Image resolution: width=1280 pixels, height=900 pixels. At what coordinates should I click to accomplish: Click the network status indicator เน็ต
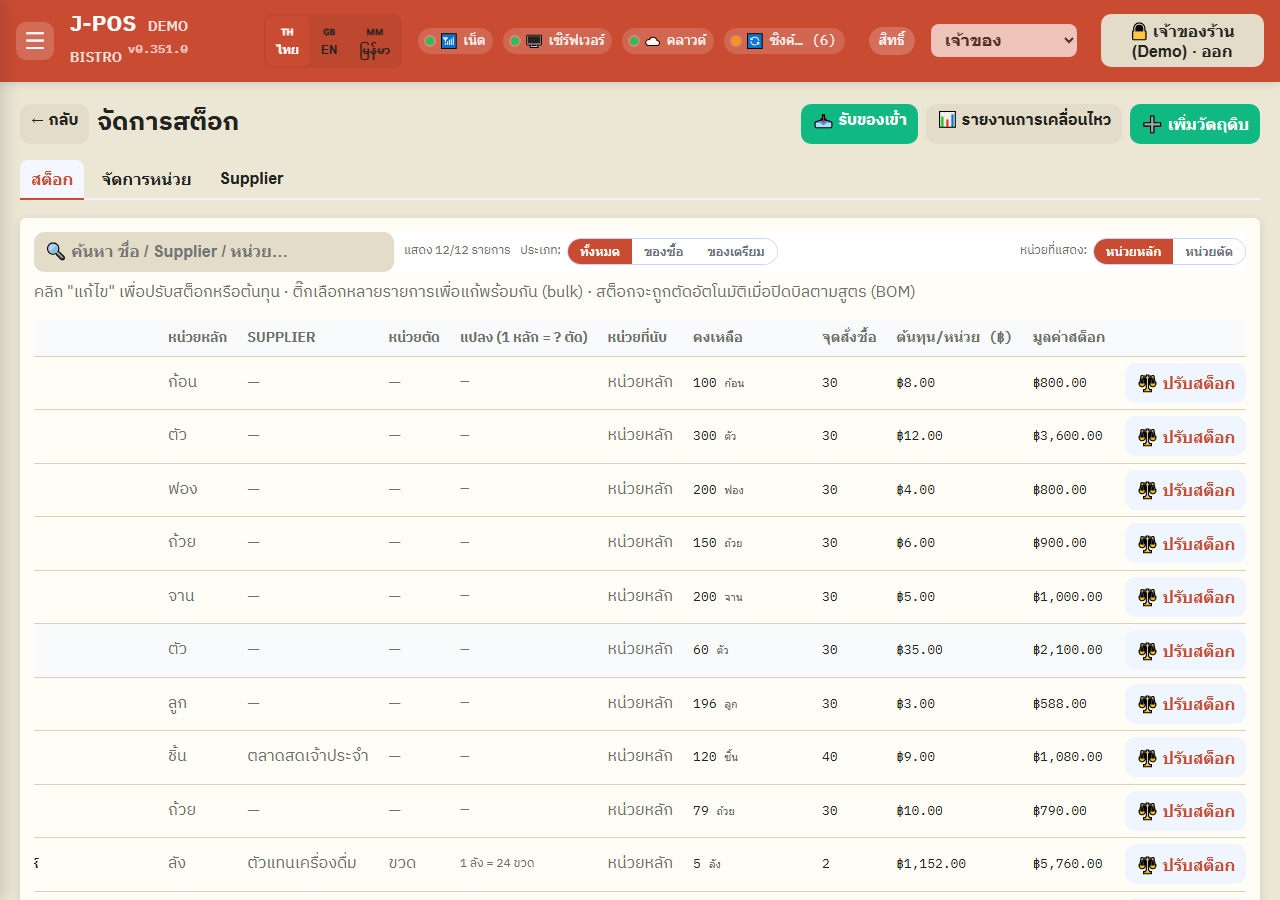point(455,41)
